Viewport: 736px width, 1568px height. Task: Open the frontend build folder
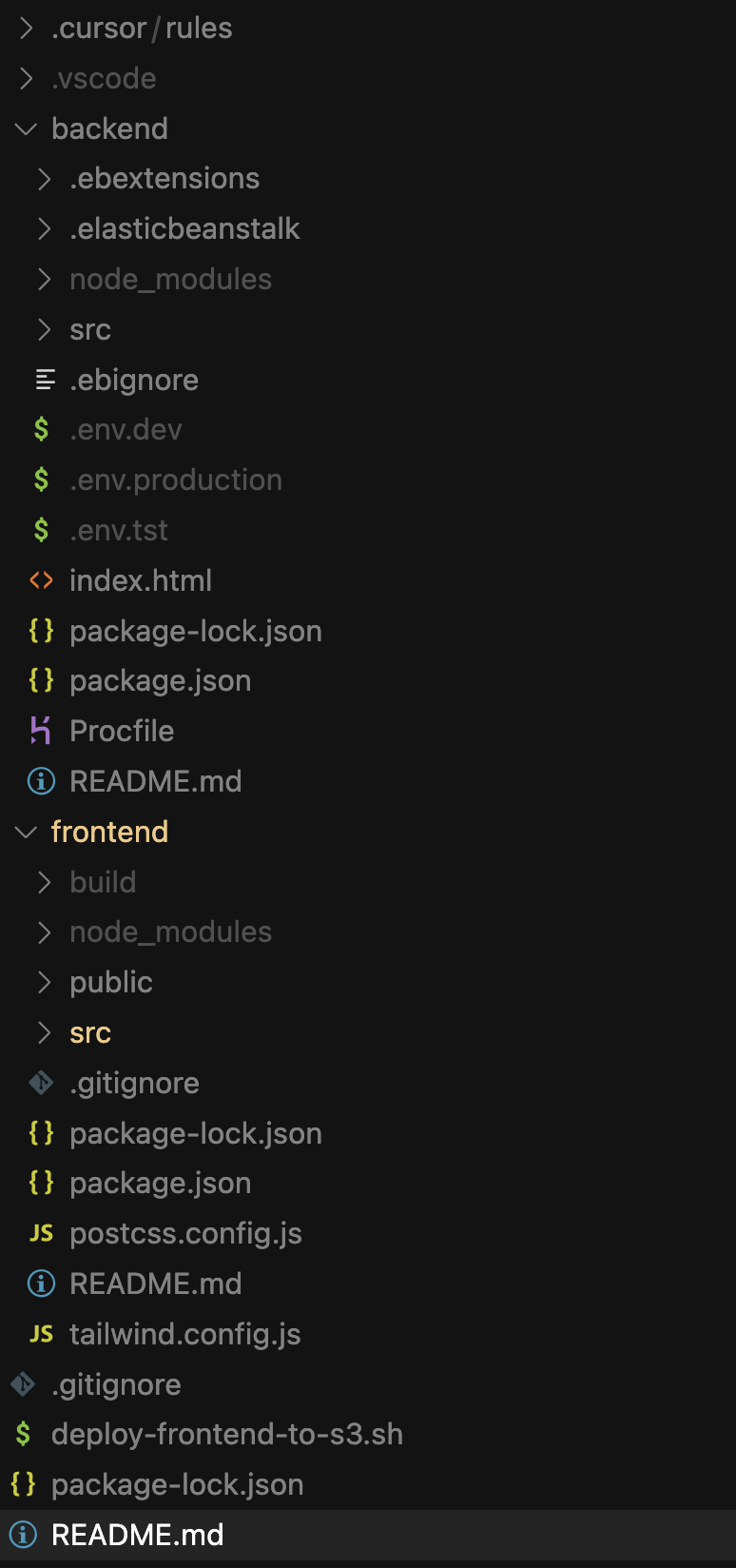coord(103,882)
